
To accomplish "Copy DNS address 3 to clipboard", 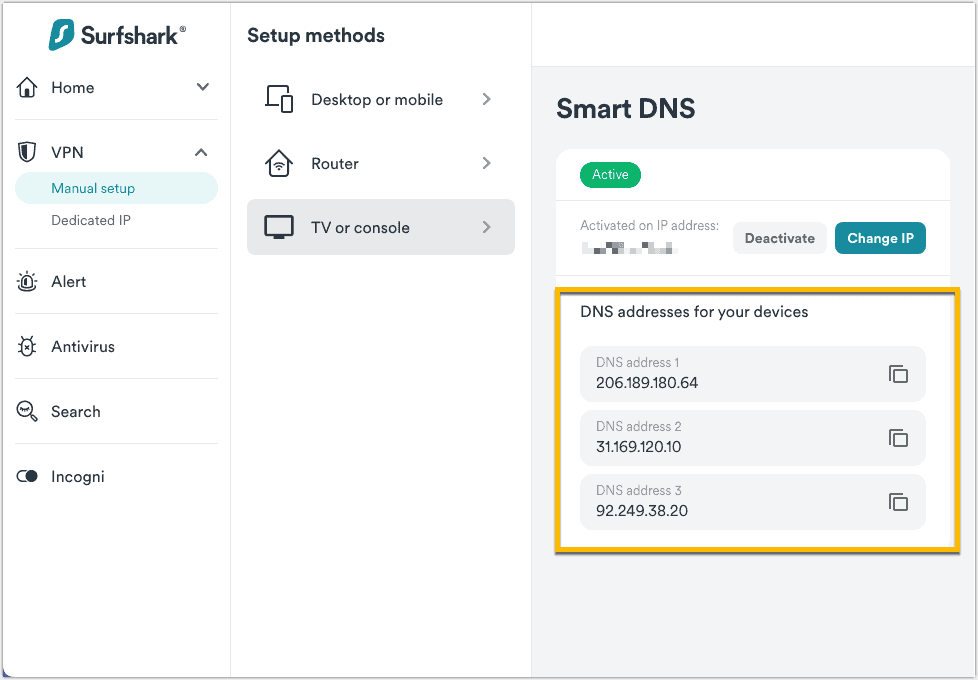I will point(898,502).
